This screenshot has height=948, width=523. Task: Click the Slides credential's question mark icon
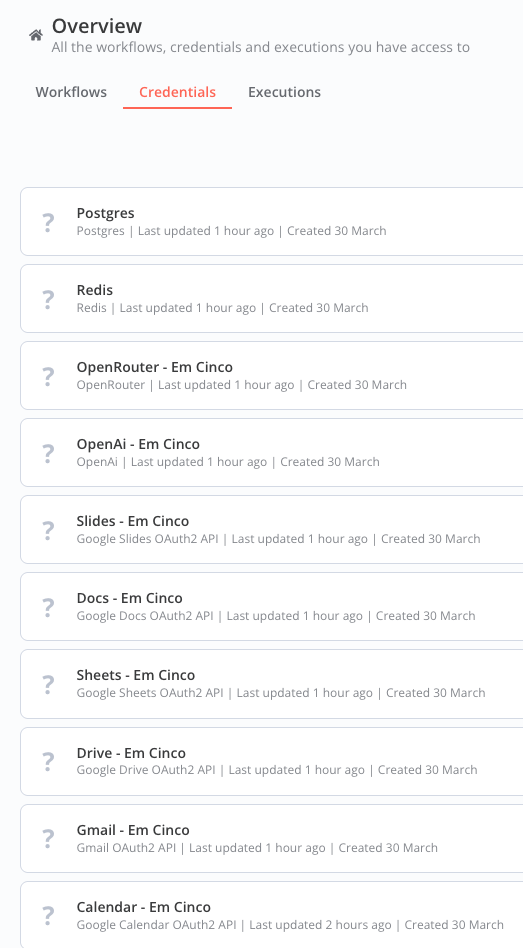48,530
